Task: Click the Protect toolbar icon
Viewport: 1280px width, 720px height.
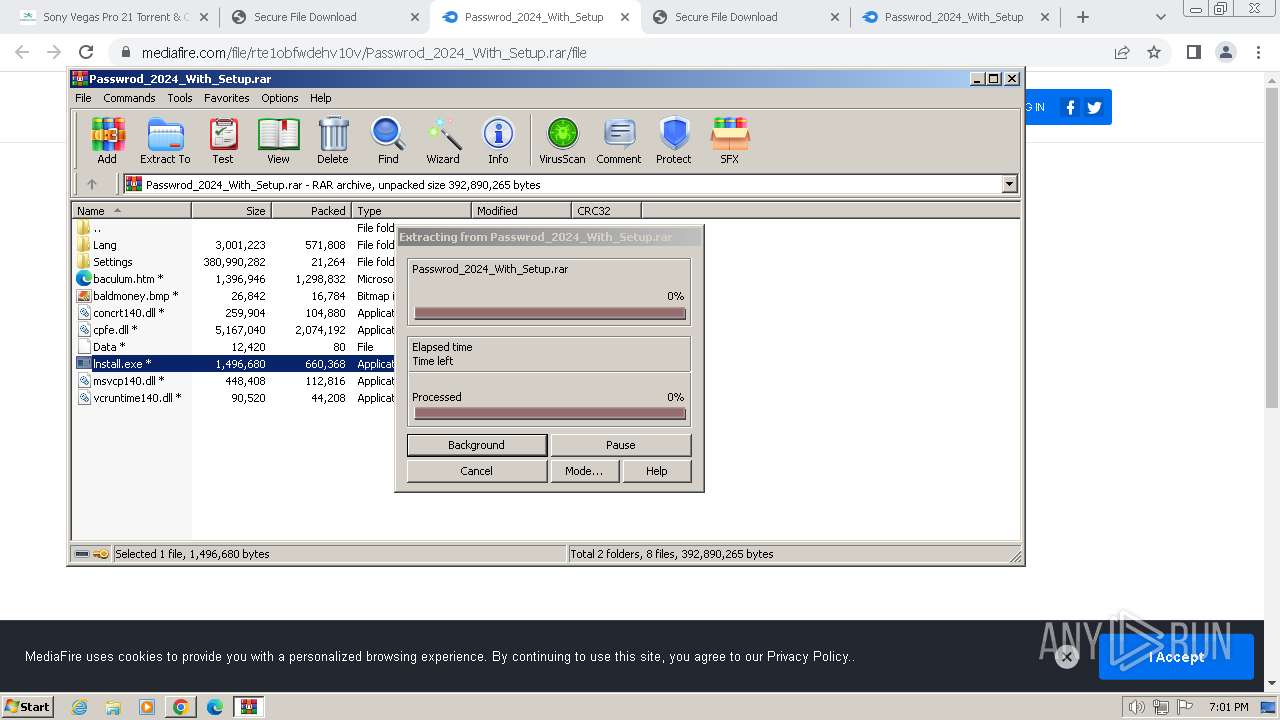Action: coord(674,140)
